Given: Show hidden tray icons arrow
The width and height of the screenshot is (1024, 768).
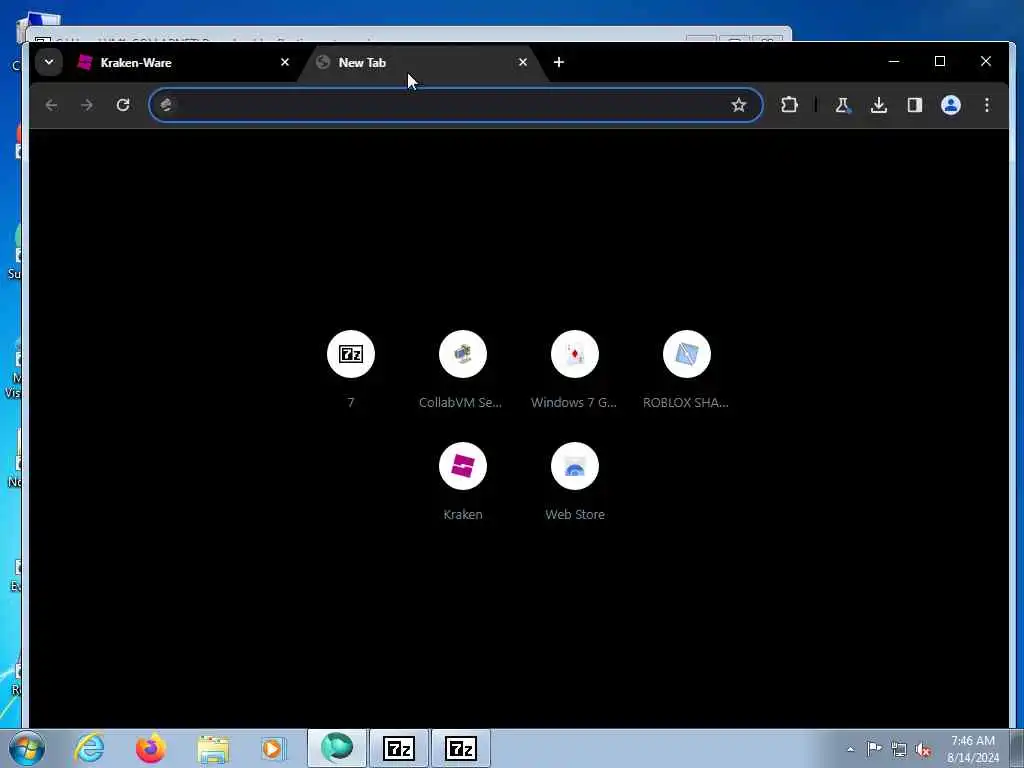Looking at the screenshot, I should 850,750.
